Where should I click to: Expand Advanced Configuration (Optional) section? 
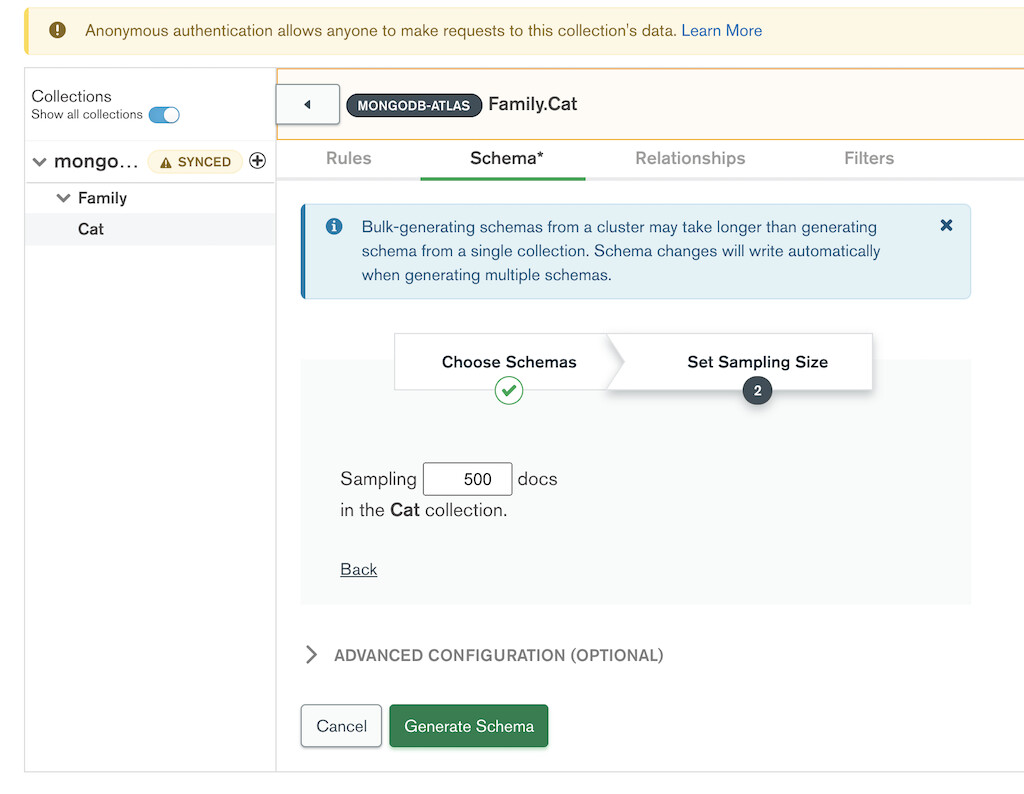coord(311,655)
